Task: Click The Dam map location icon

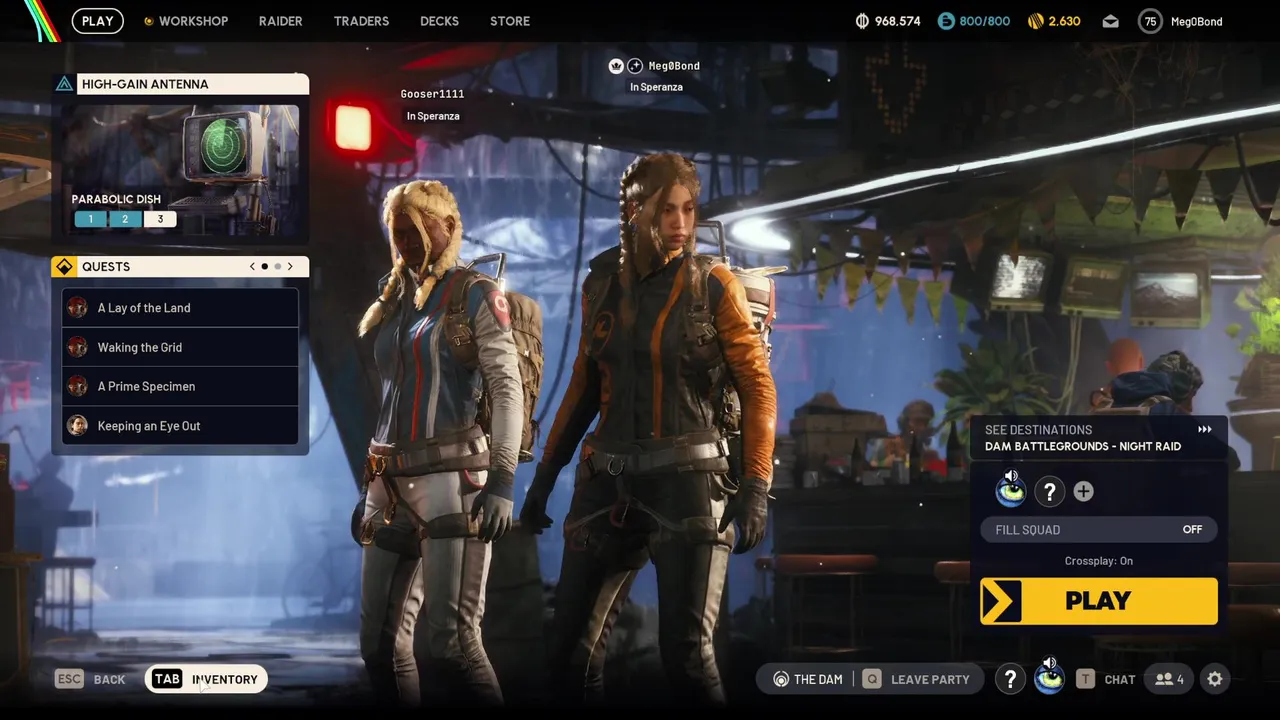Action: 781,679
